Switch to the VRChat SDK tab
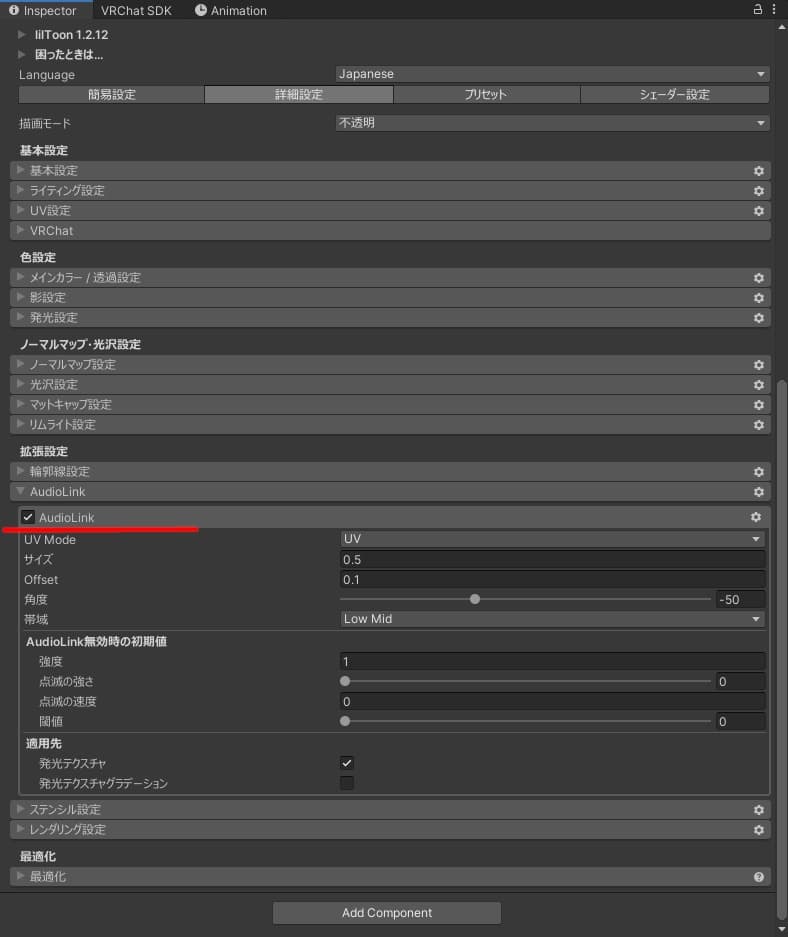 pyautogui.click(x=136, y=10)
